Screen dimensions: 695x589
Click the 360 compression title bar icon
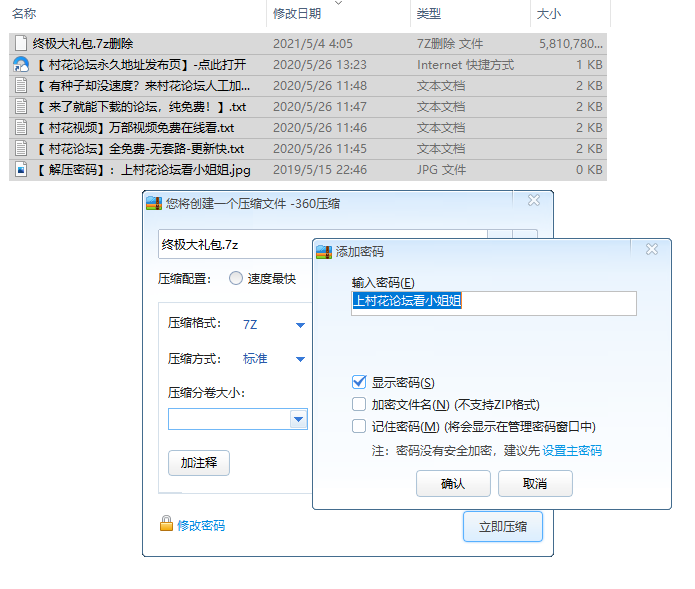pyautogui.click(x=154, y=203)
